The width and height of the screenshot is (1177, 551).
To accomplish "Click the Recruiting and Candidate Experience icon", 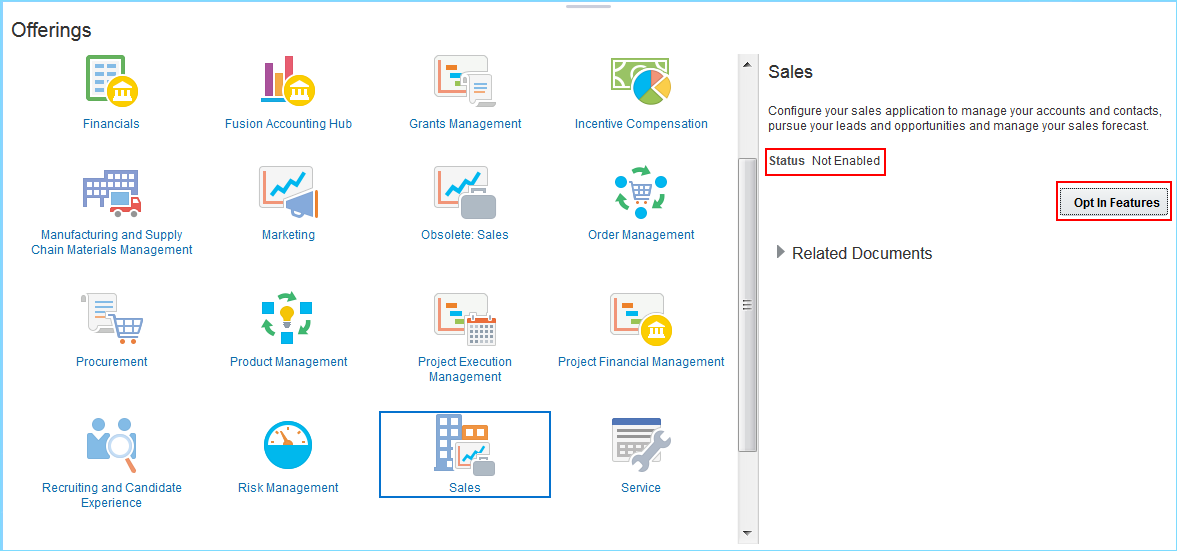I will point(111,444).
